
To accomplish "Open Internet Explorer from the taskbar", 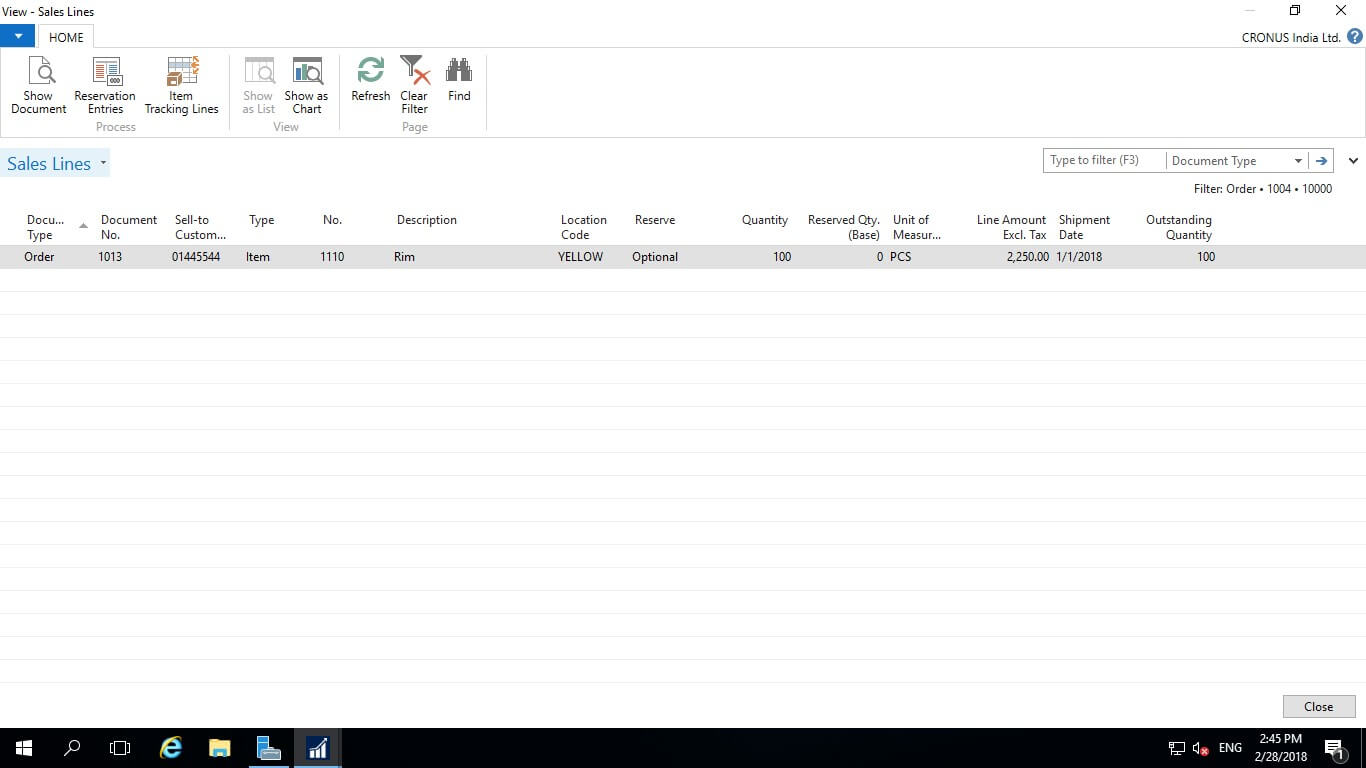I will pyautogui.click(x=171, y=748).
